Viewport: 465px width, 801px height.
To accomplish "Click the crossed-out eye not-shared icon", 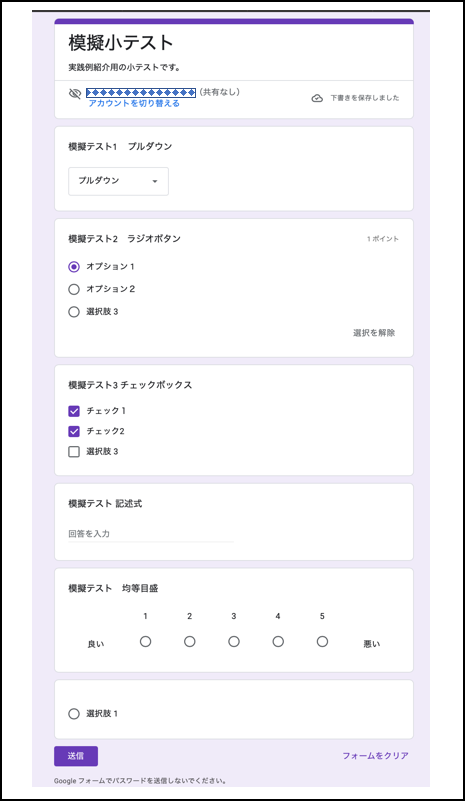I will (75, 93).
